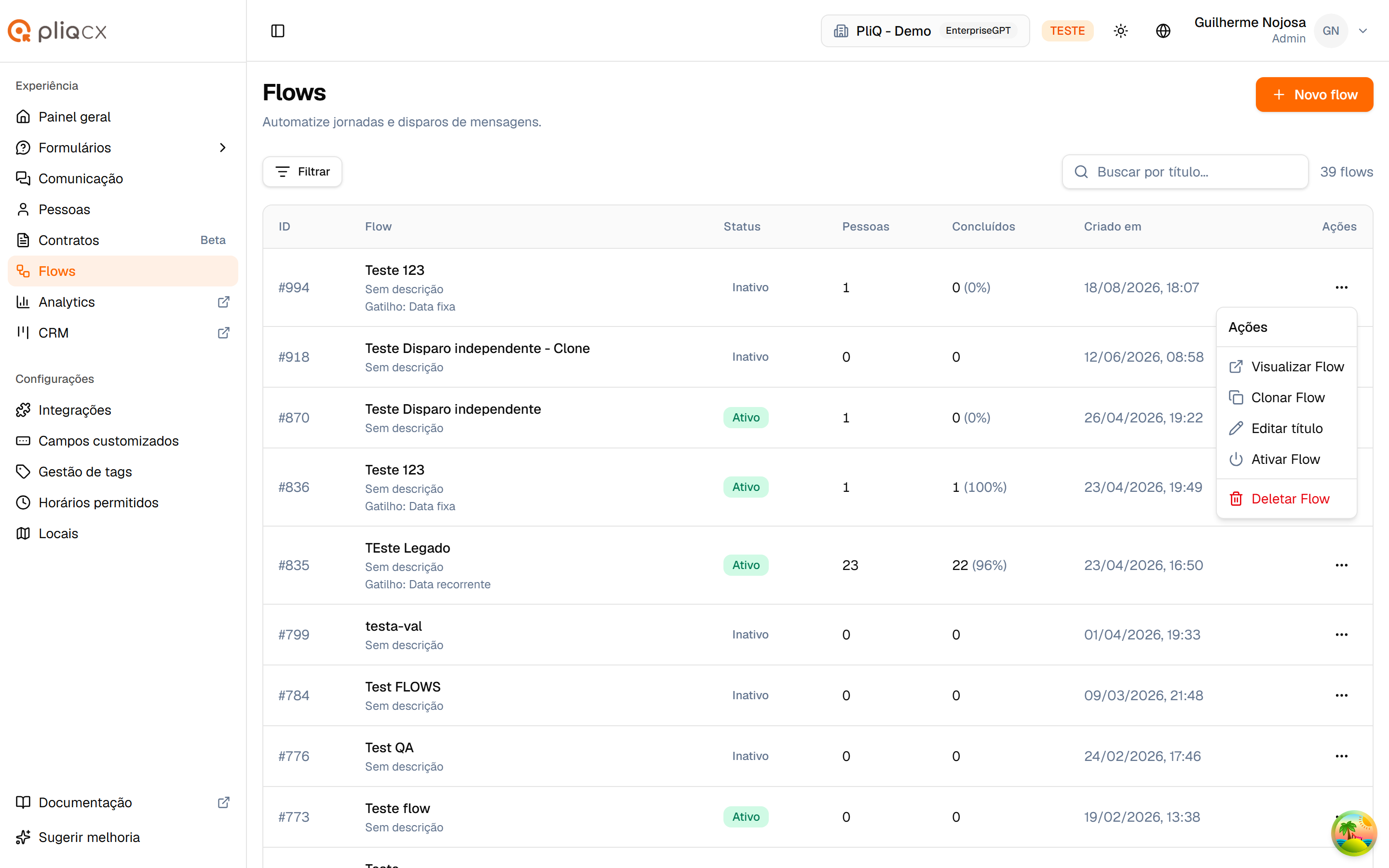Open actions menu for flow #994
The height and width of the screenshot is (868, 1389).
pyautogui.click(x=1341, y=287)
